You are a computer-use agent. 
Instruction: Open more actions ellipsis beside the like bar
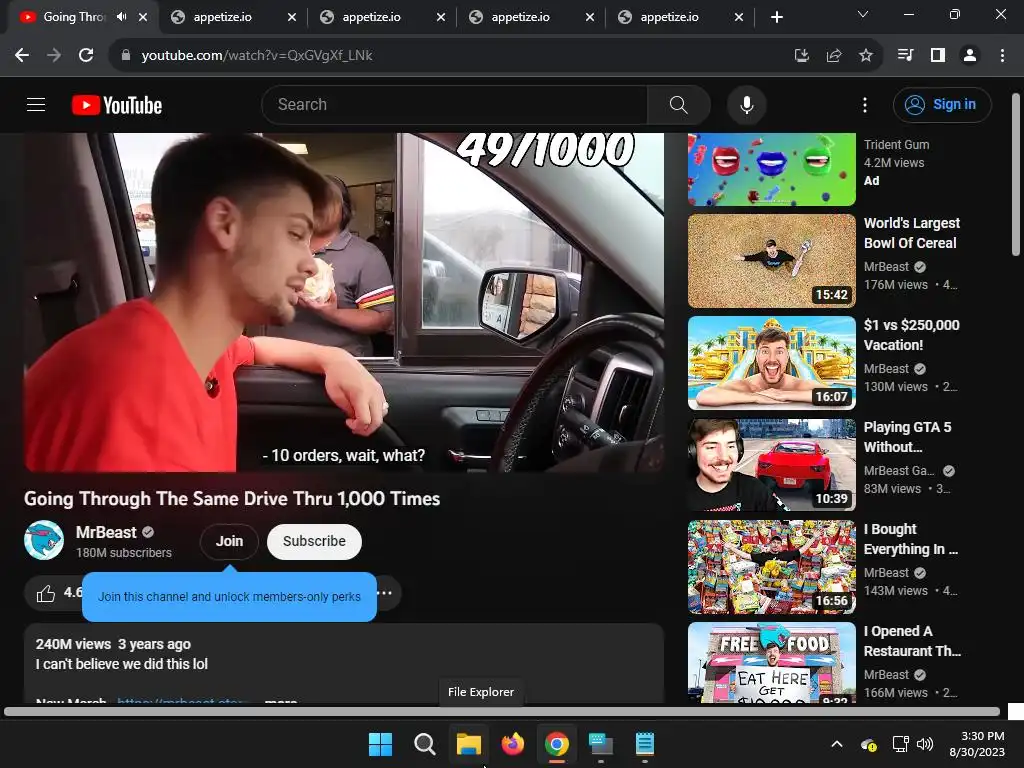[x=385, y=593]
